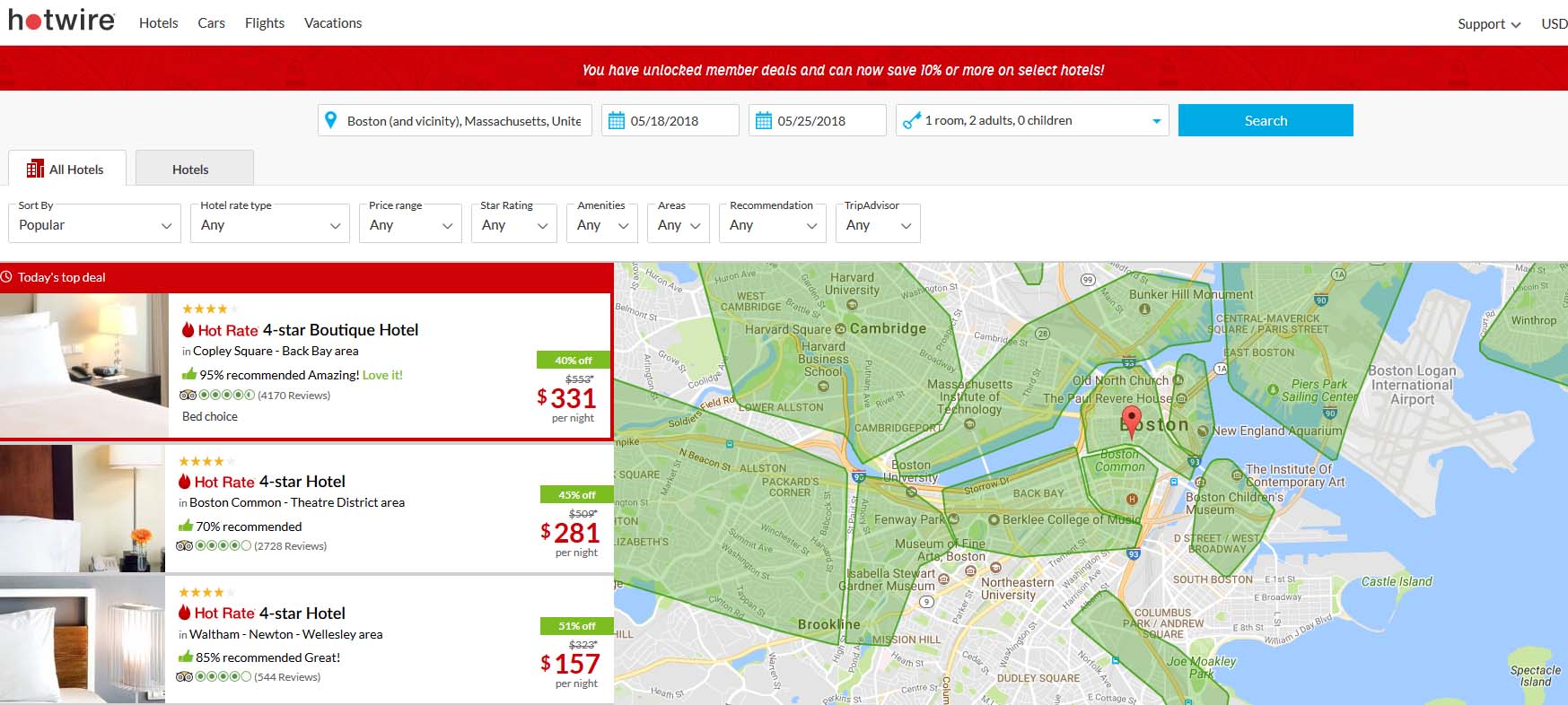Click the Old North Church map marker
Viewport: 1568px width, 705px height.
pos(1179,380)
